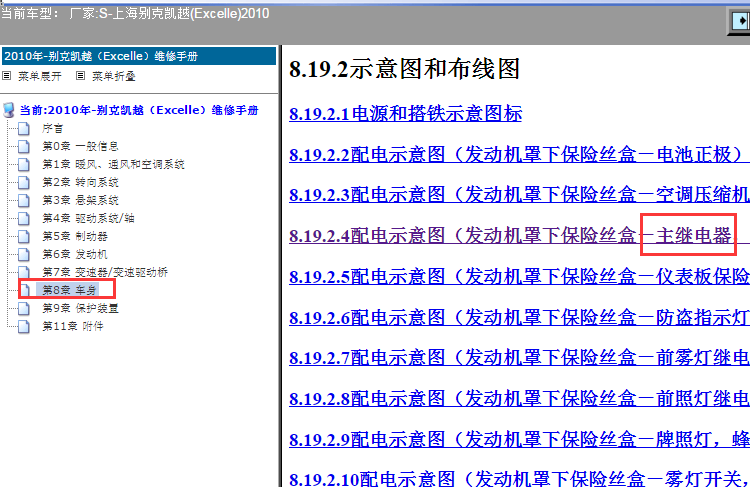Click the page icon beside 第4章 驱动系统/轴

click(23, 219)
